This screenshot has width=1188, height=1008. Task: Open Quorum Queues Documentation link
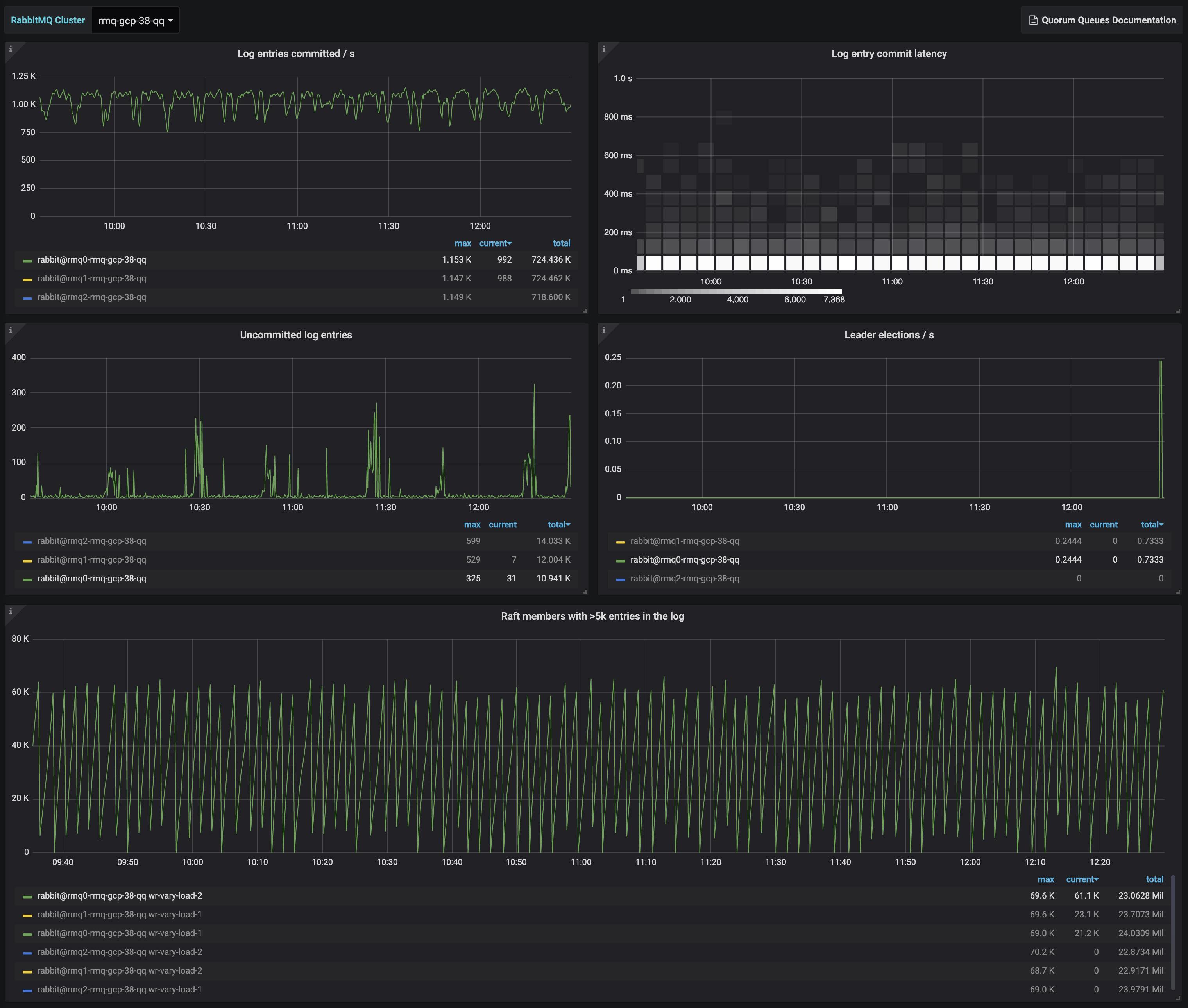(x=1108, y=21)
